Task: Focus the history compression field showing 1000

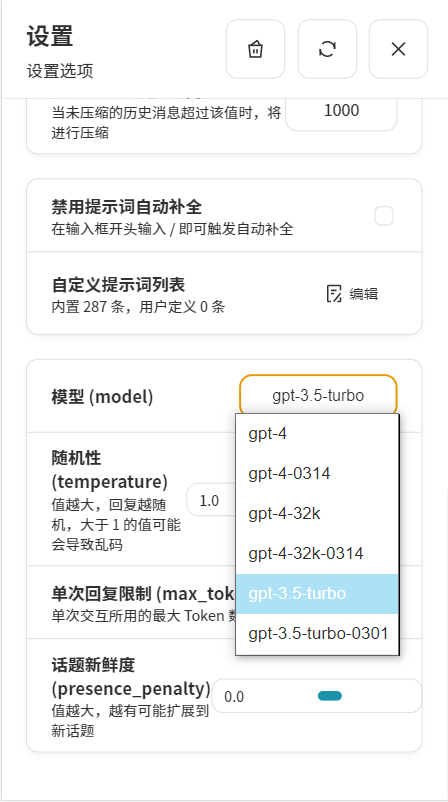Action: click(341, 111)
